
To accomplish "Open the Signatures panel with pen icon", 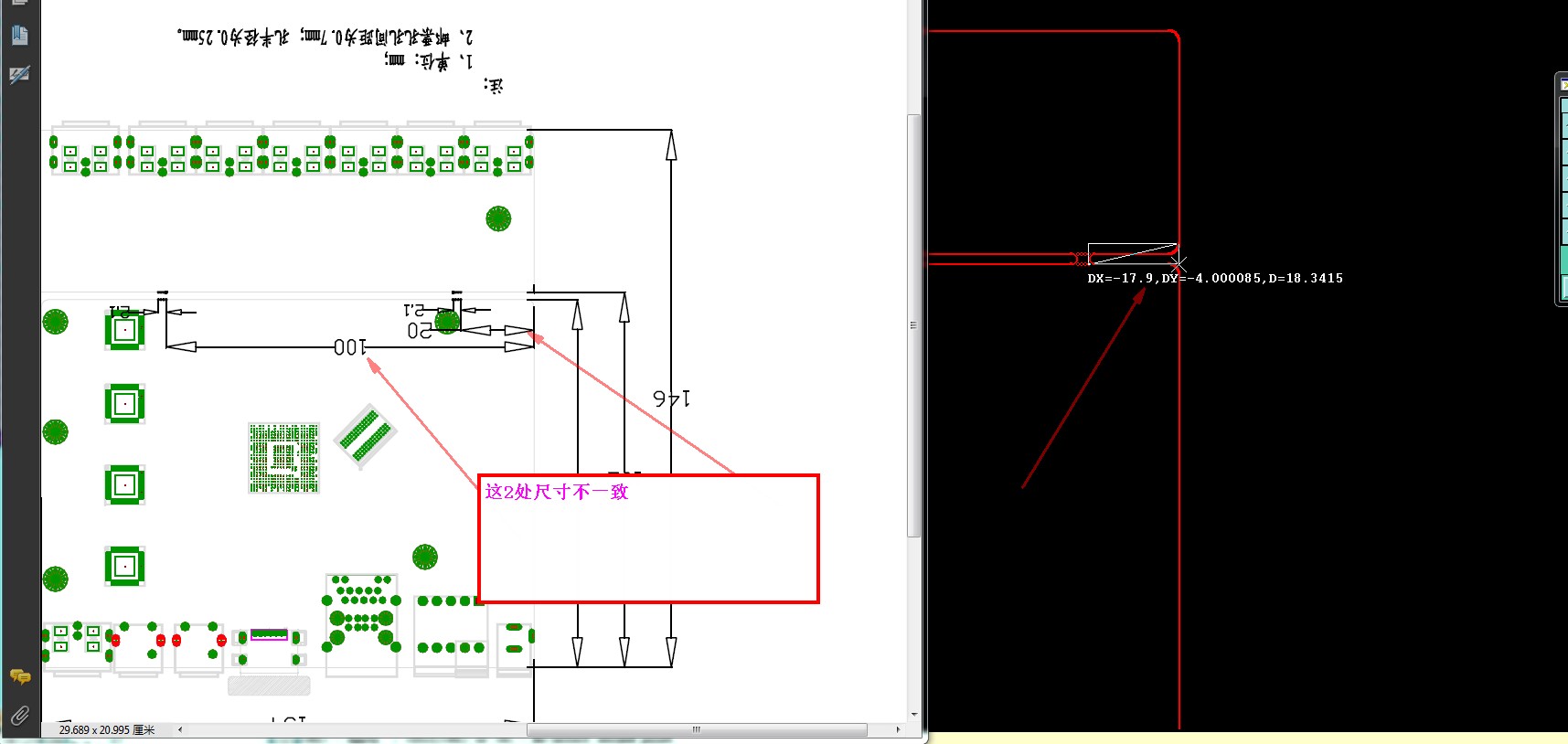I will click(x=19, y=75).
